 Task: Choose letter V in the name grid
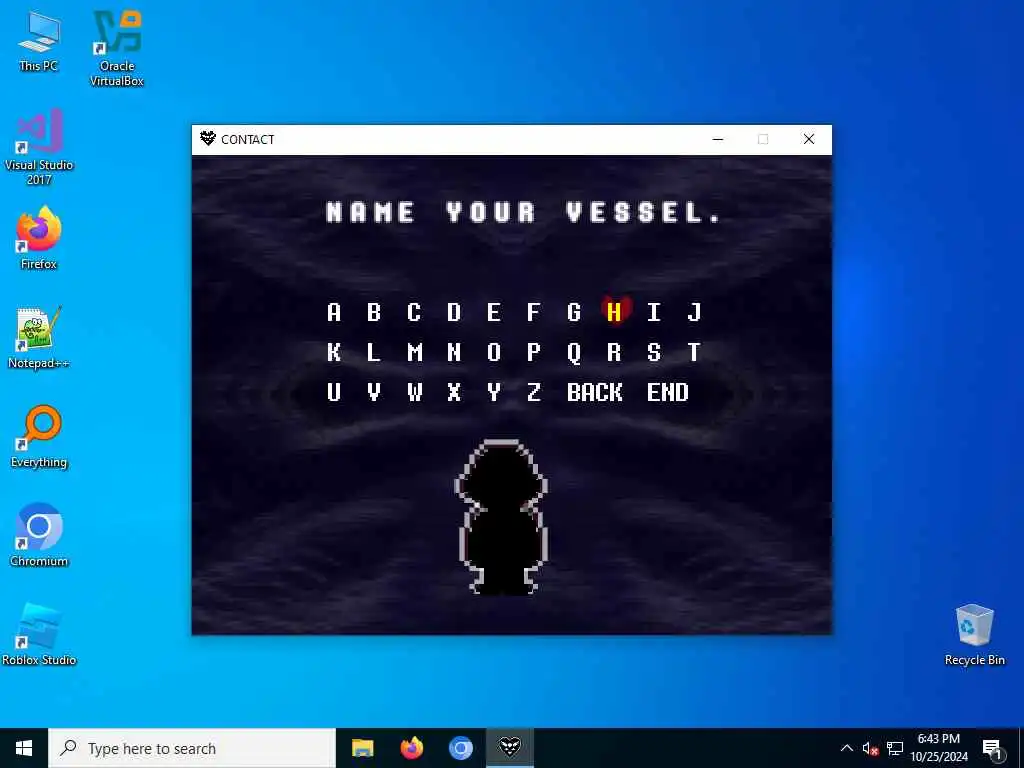pos(374,392)
